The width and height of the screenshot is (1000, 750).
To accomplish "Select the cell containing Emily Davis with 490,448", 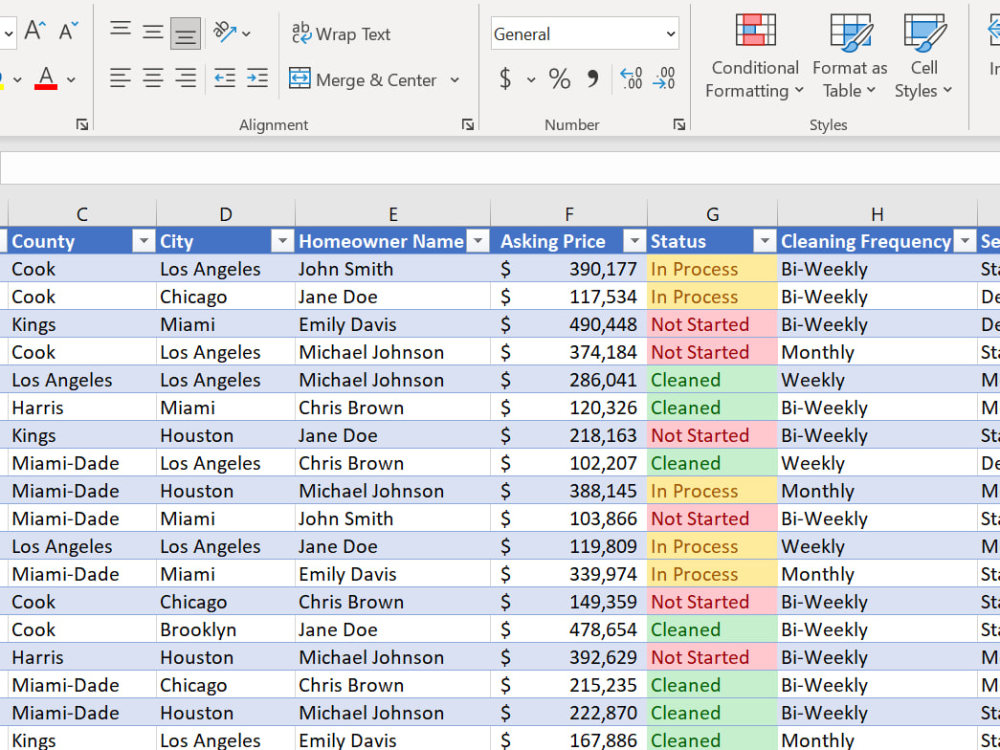I will point(393,325).
